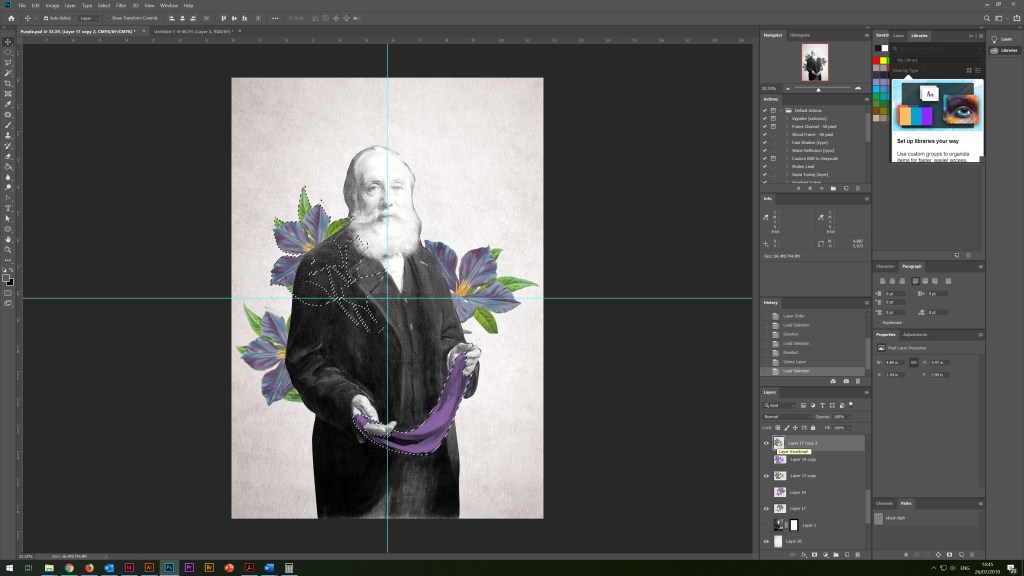The image size is (1024, 576).
Task: Switch to the Channels tab
Action: click(x=884, y=503)
